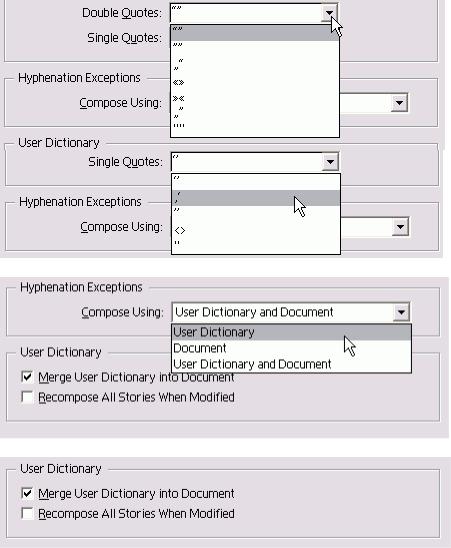
Task: Expand Compose Using showing User Dictionary and Document
Action: click(401, 312)
